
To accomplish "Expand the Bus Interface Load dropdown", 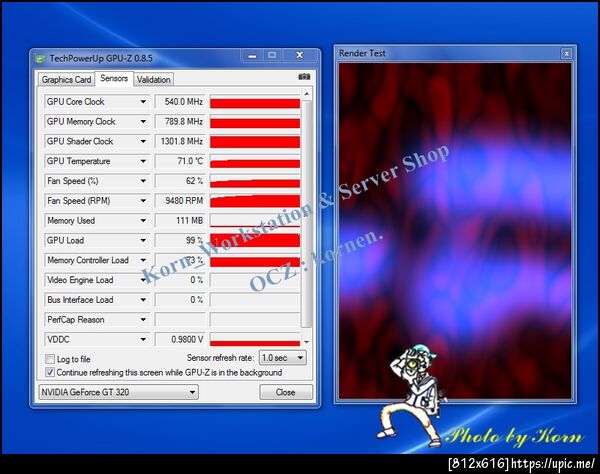I will pos(143,300).
